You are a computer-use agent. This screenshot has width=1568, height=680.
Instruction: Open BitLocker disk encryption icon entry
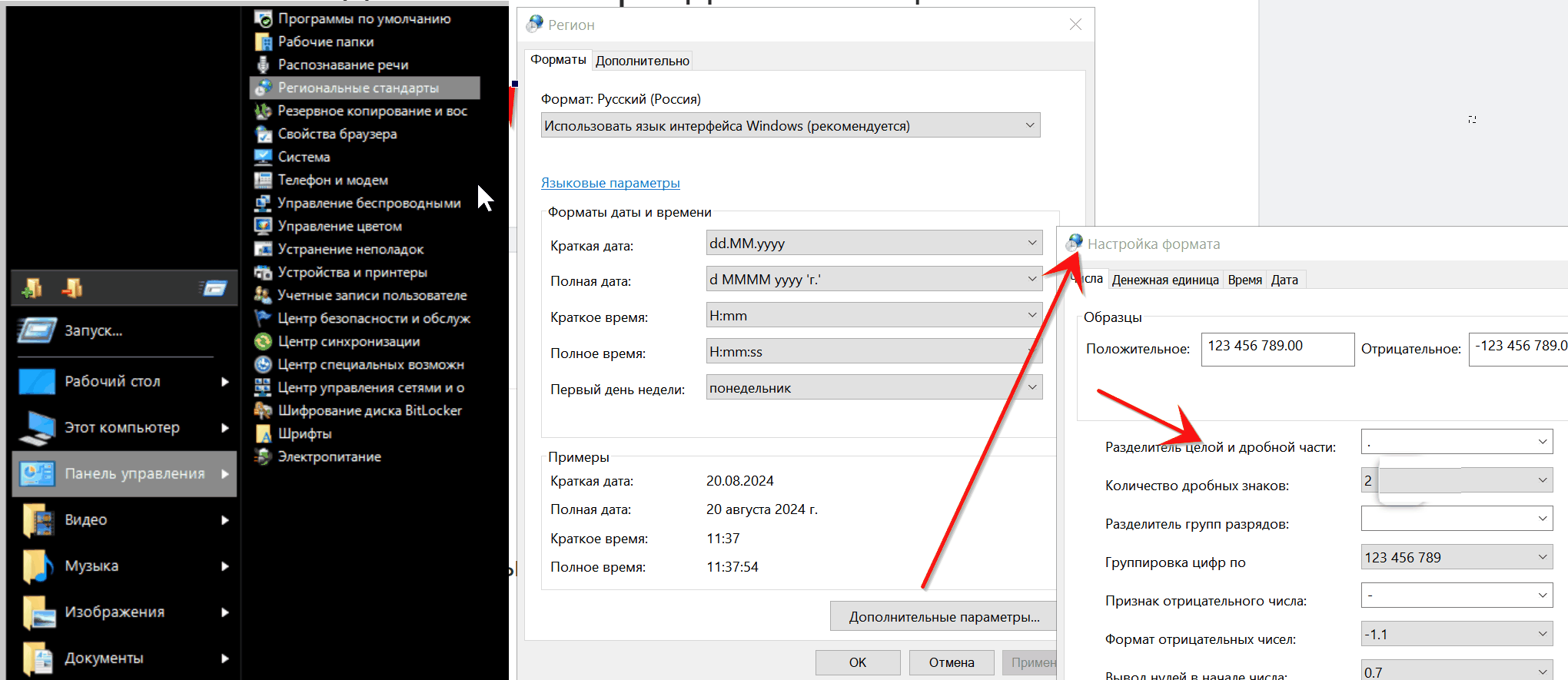[x=263, y=411]
